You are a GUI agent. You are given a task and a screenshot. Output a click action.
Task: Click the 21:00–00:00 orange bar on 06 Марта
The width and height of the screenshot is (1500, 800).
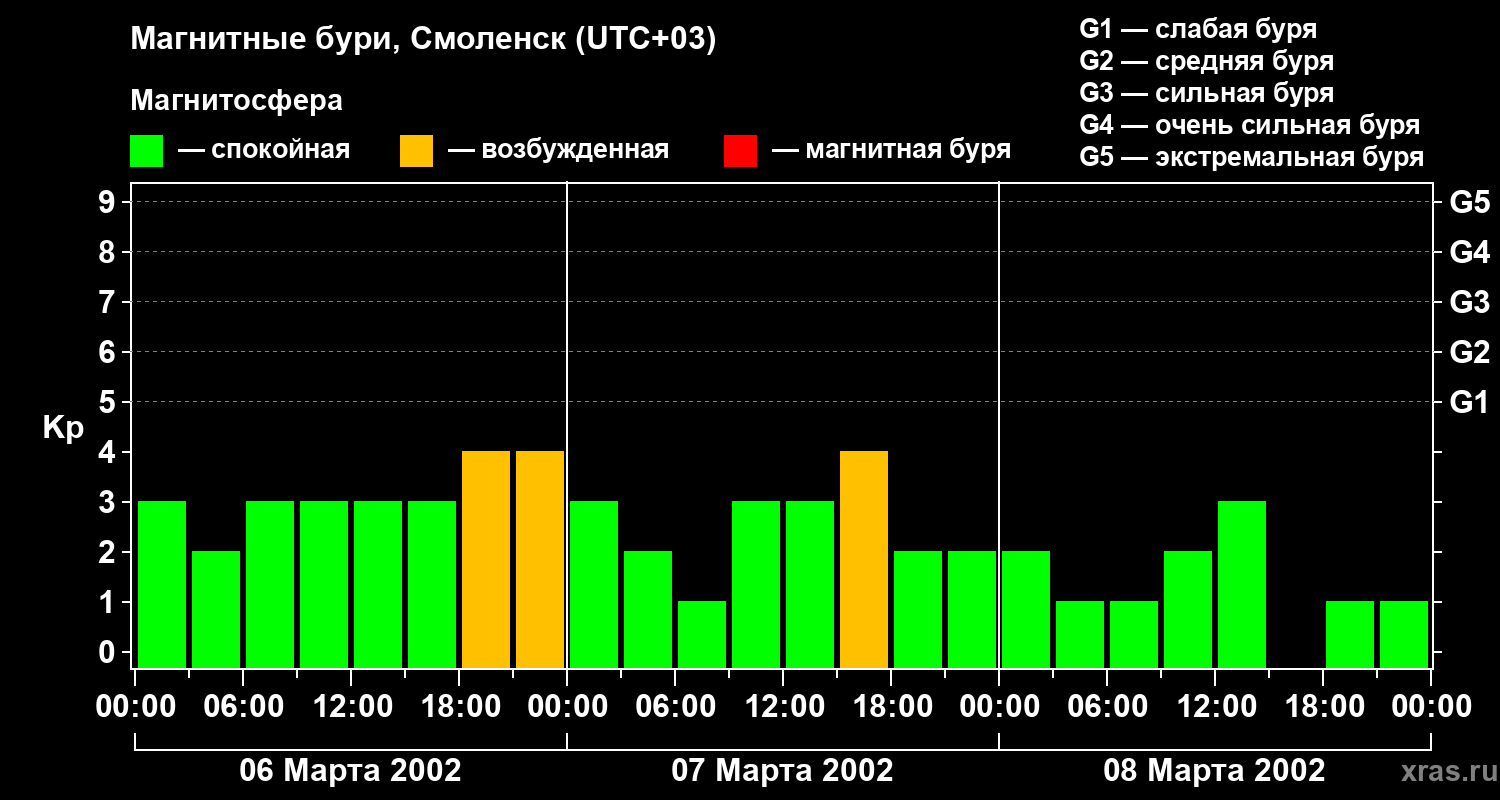tap(540, 559)
